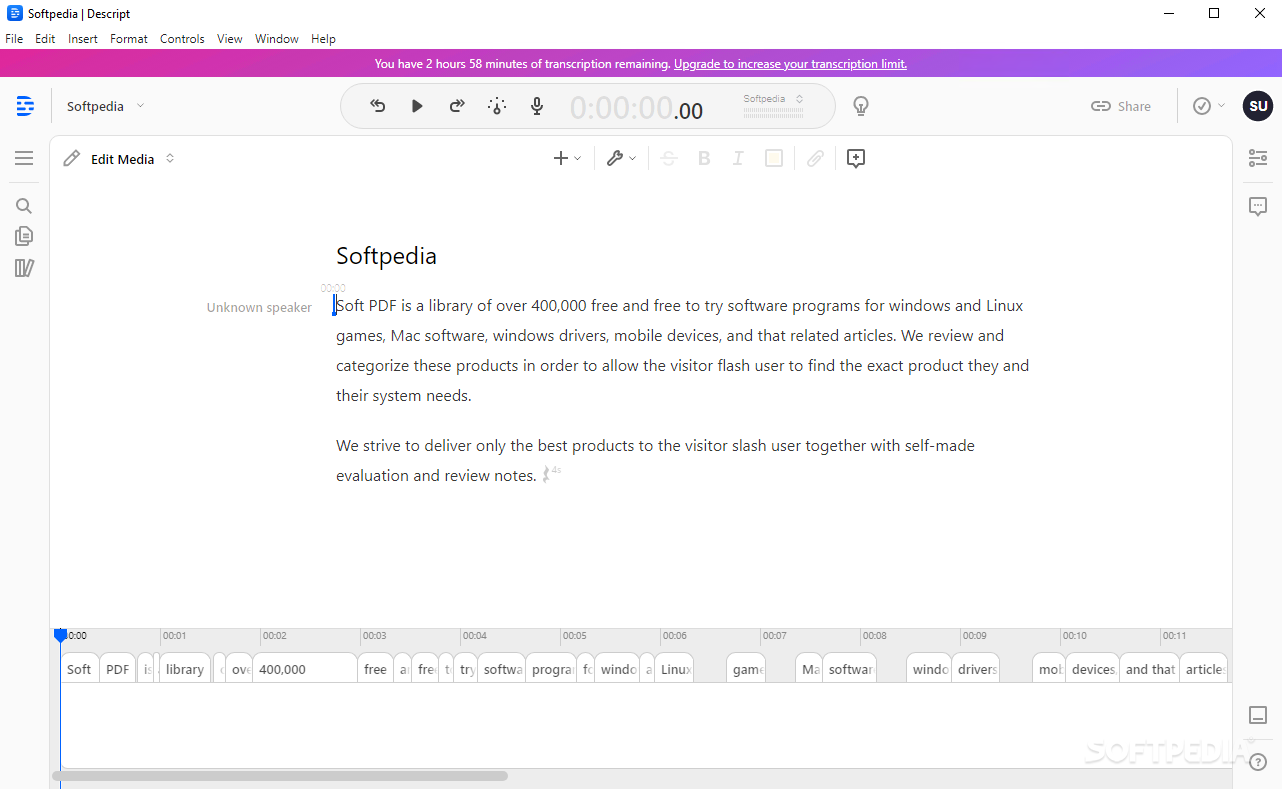Click 'their system needs.' in transcript
Viewport: 1282px width, 789px height.
pyautogui.click(x=403, y=396)
